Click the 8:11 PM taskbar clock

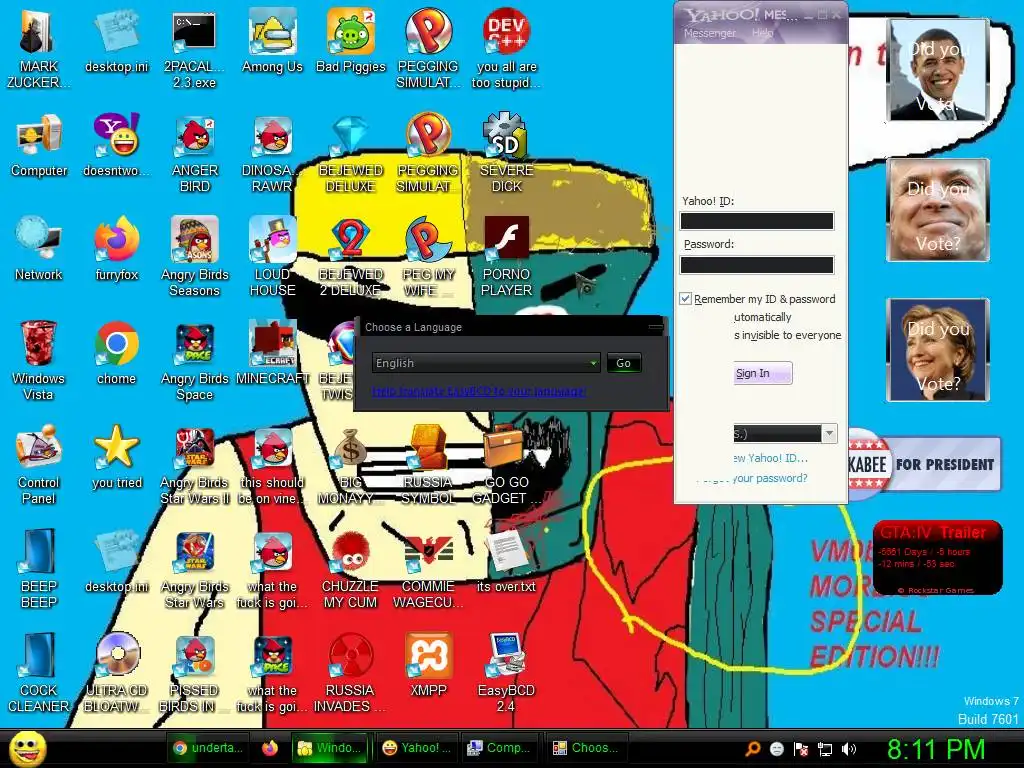(x=936, y=749)
